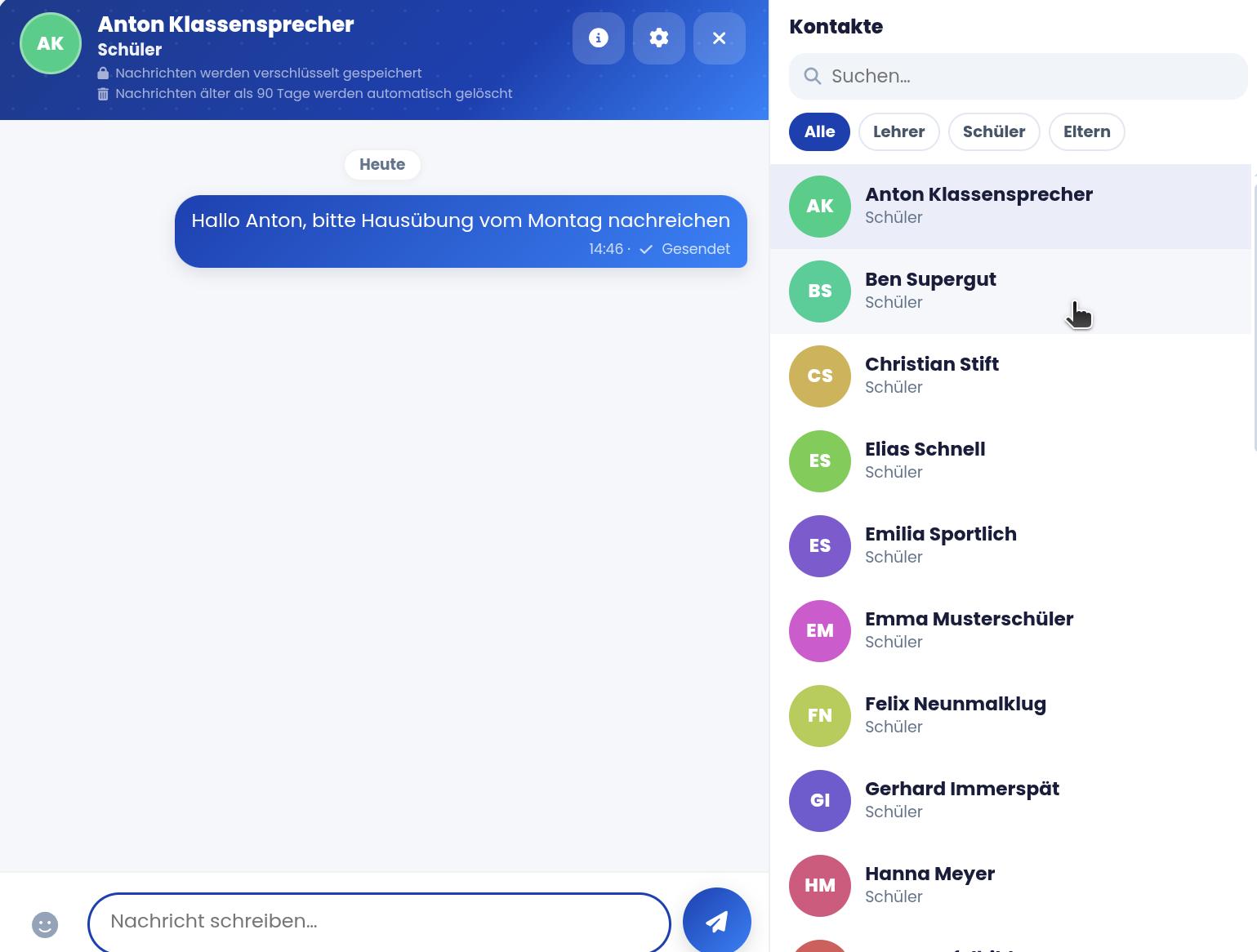This screenshot has width=1257, height=952.
Task: Click '90 Tage werden automatisch gelöscht' notice
Action: (385, 93)
